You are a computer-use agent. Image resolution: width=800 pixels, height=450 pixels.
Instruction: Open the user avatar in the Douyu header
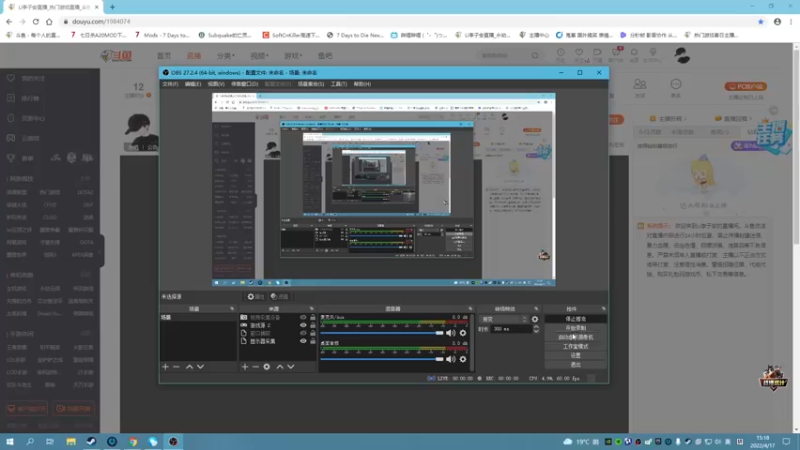[x=682, y=55]
